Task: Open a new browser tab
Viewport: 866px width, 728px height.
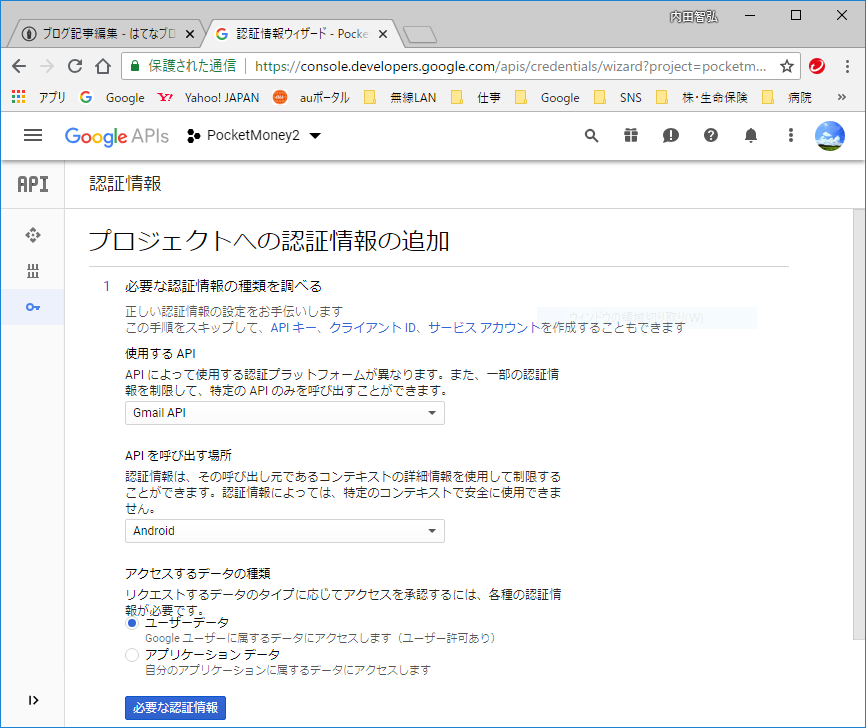Action: click(420, 35)
